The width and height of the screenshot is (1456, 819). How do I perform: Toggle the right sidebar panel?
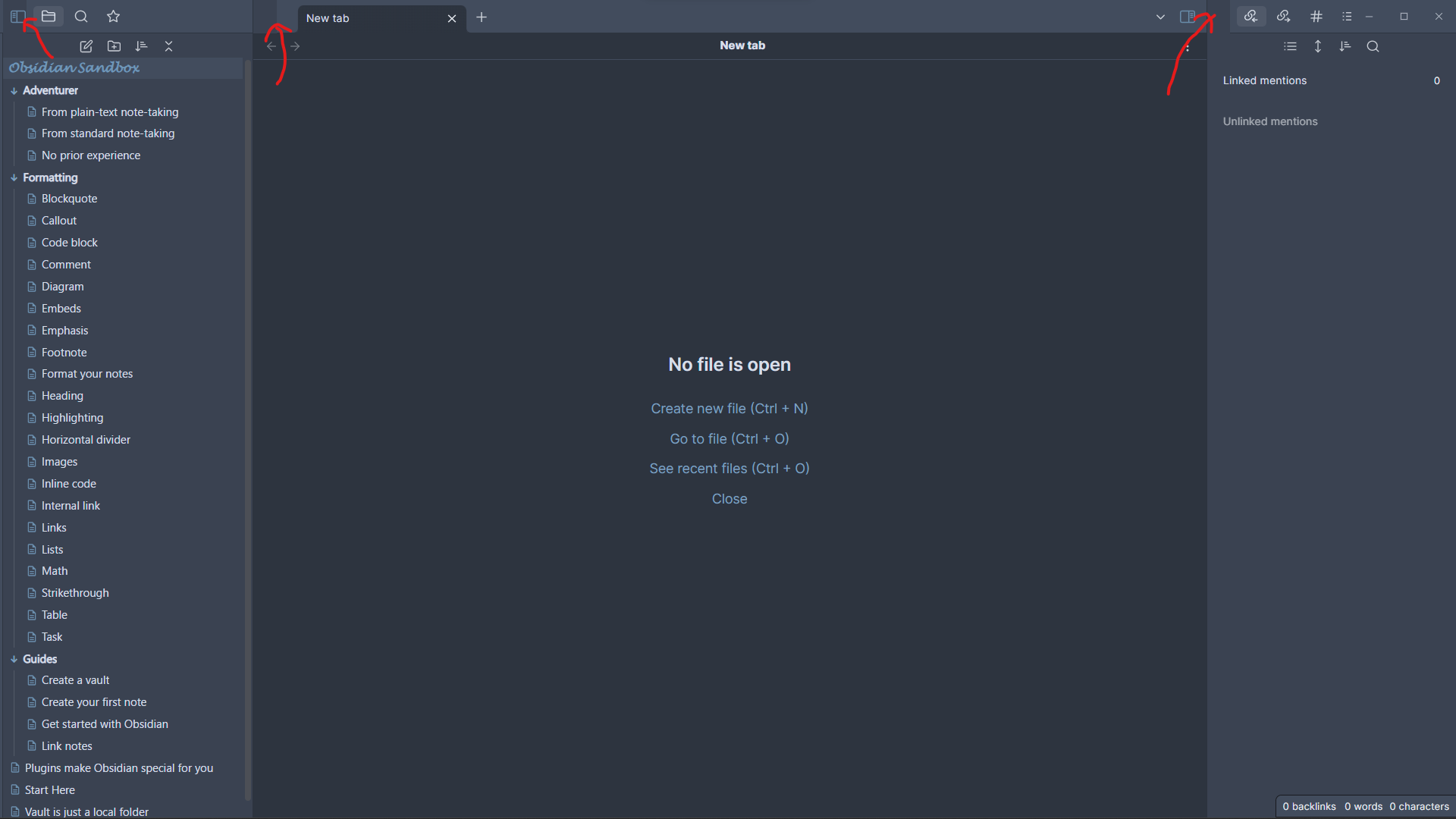click(x=1188, y=16)
